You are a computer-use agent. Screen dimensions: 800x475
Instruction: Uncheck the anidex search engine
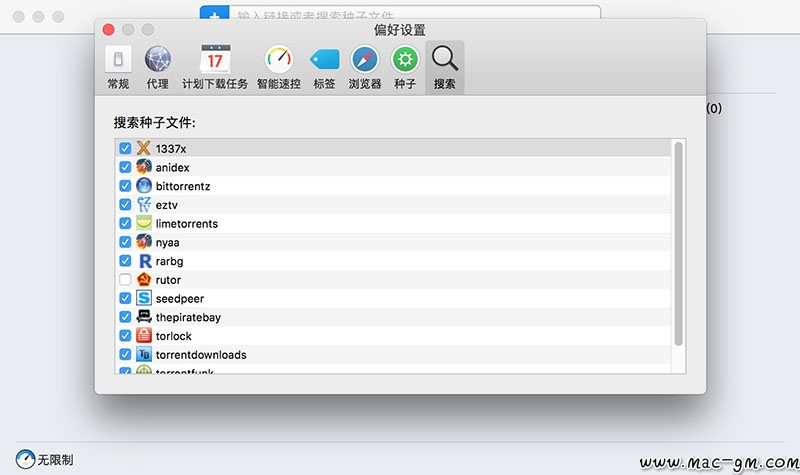tap(125, 167)
